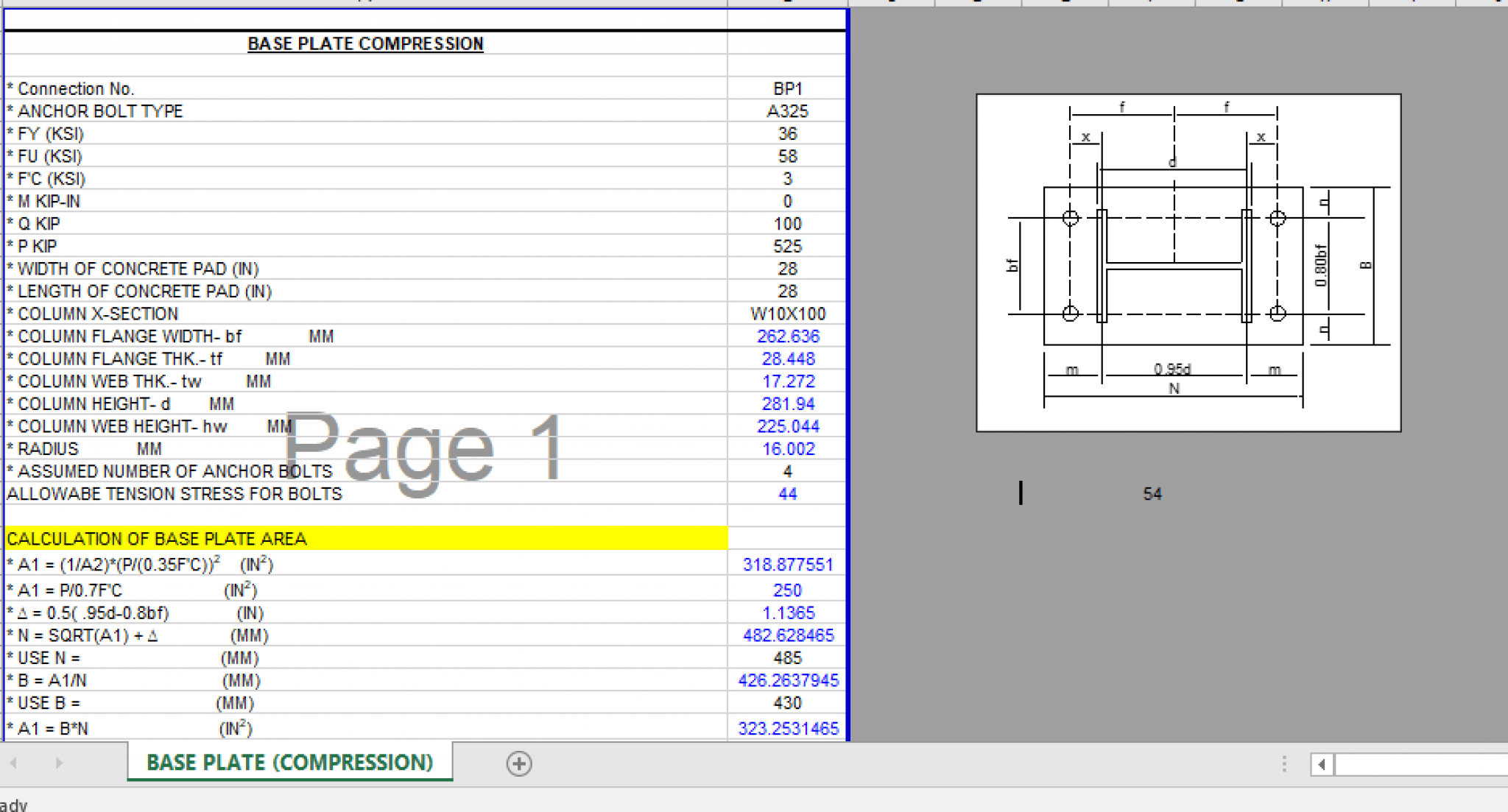Click the '* USE B =' label cell
Screen dimensions: 1508x812
coord(366,702)
